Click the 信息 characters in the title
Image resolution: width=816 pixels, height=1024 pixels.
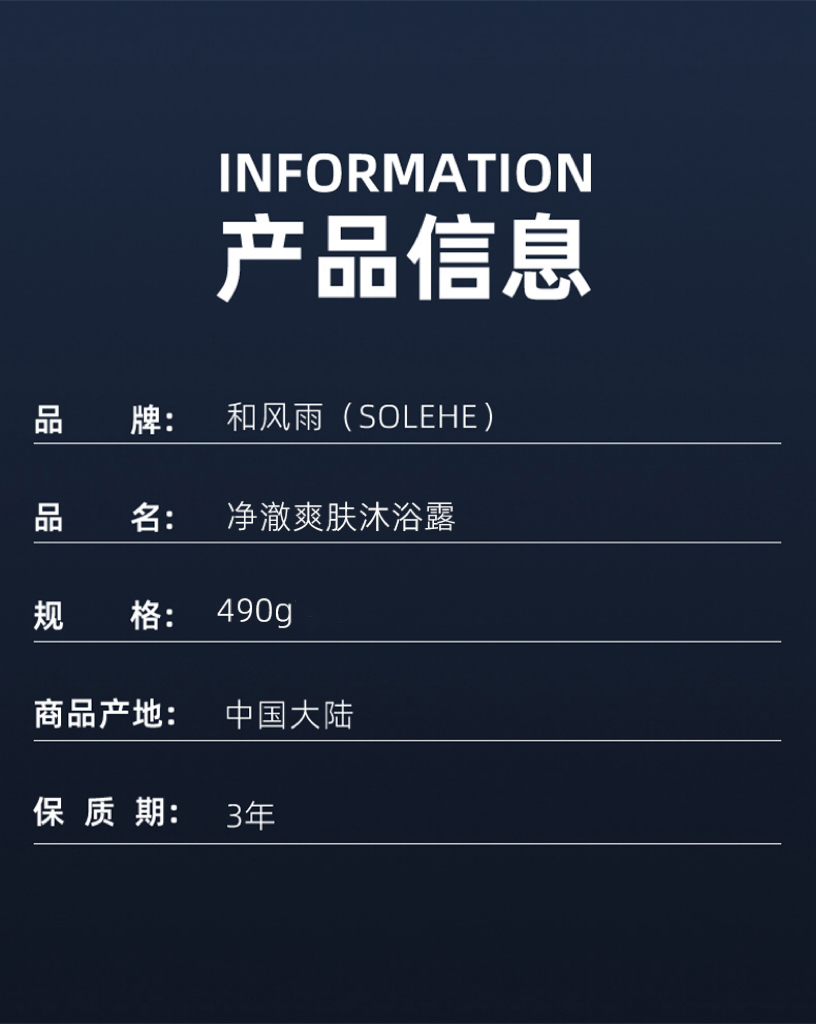click(x=499, y=257)
